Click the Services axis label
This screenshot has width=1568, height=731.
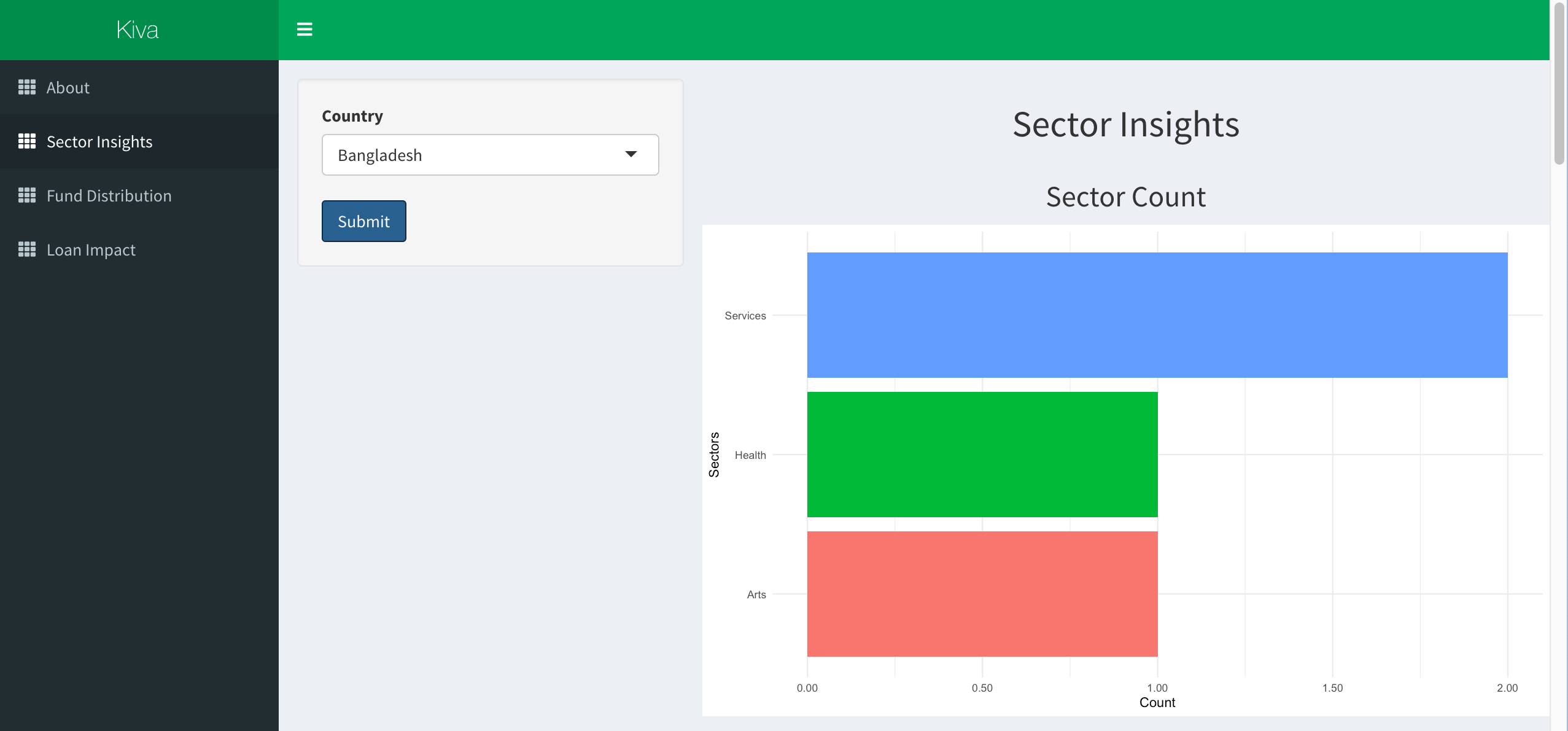click(745, 316)
